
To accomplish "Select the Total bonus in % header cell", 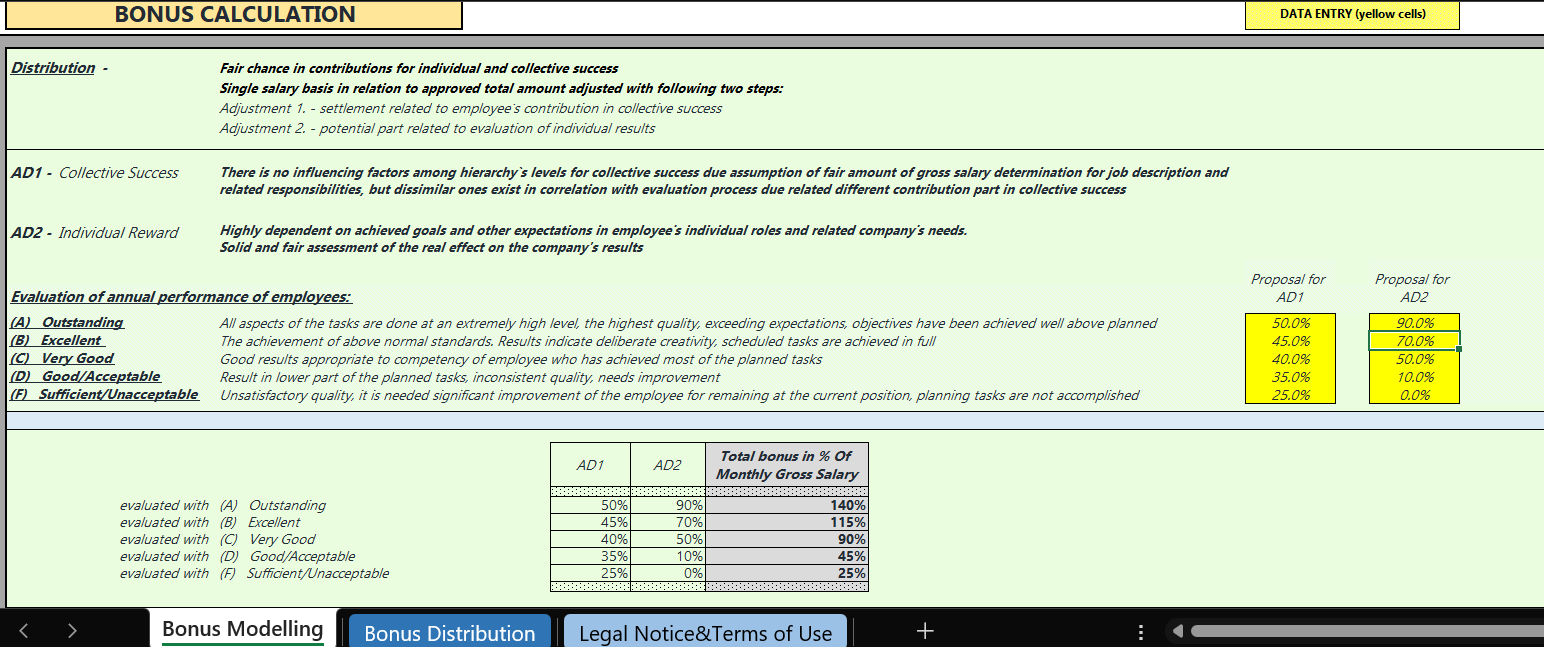I will click(786, 465).
